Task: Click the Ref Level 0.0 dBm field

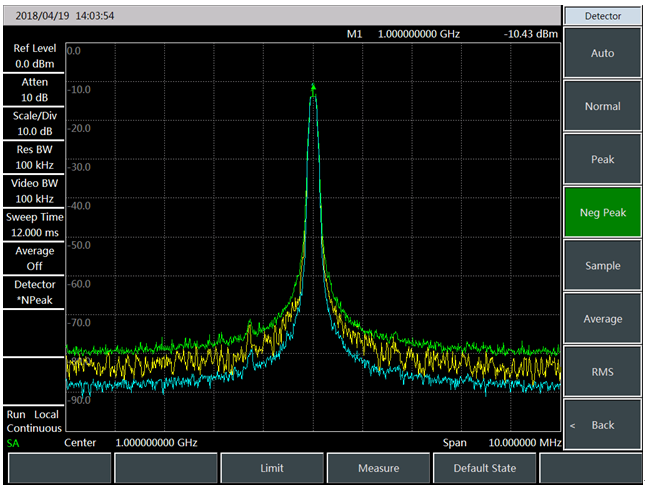Action: 34,56
